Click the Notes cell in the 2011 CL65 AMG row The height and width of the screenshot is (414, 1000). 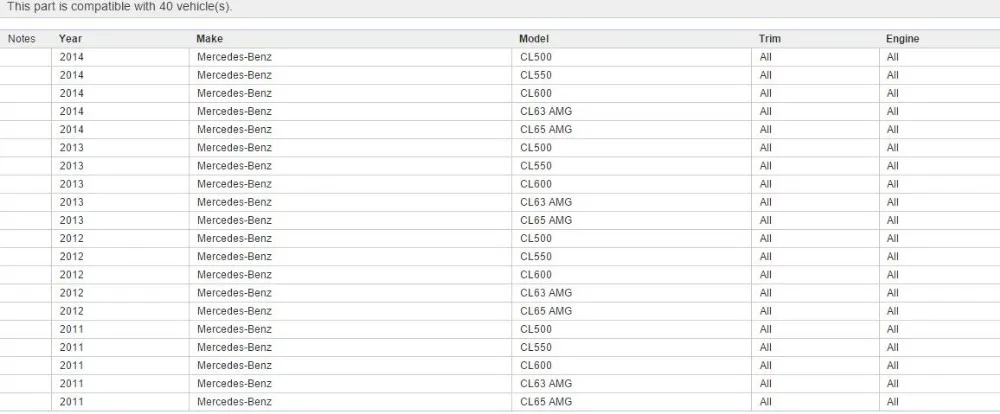coord(26,403)
